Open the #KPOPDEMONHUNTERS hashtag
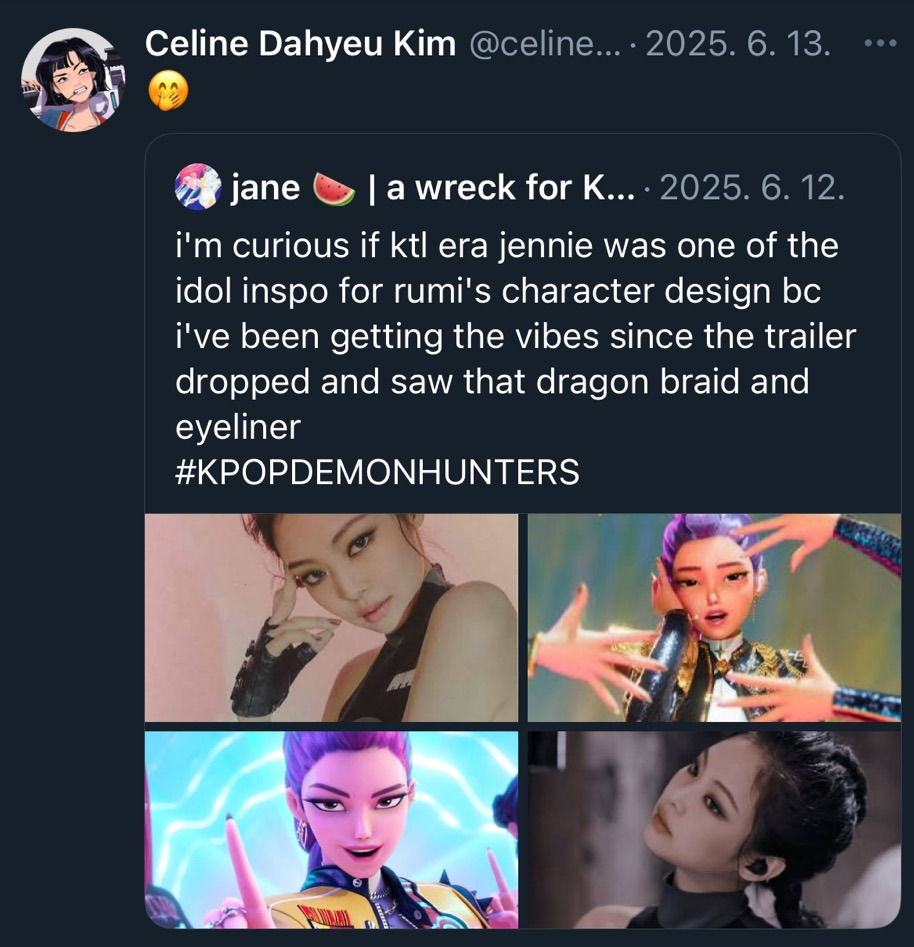The height and width of the screenshot is (947, 914). [x=377, y=472]
